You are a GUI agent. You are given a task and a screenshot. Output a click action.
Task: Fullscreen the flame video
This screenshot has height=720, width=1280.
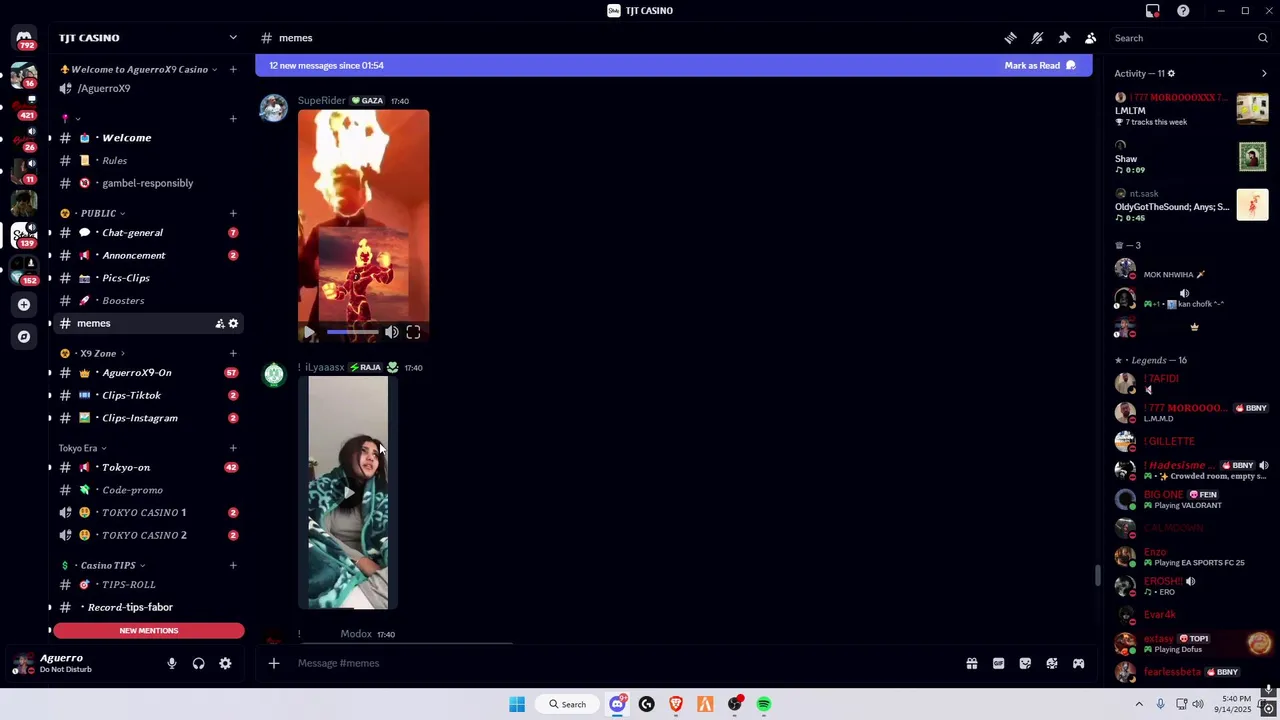[x=413, y=333]
